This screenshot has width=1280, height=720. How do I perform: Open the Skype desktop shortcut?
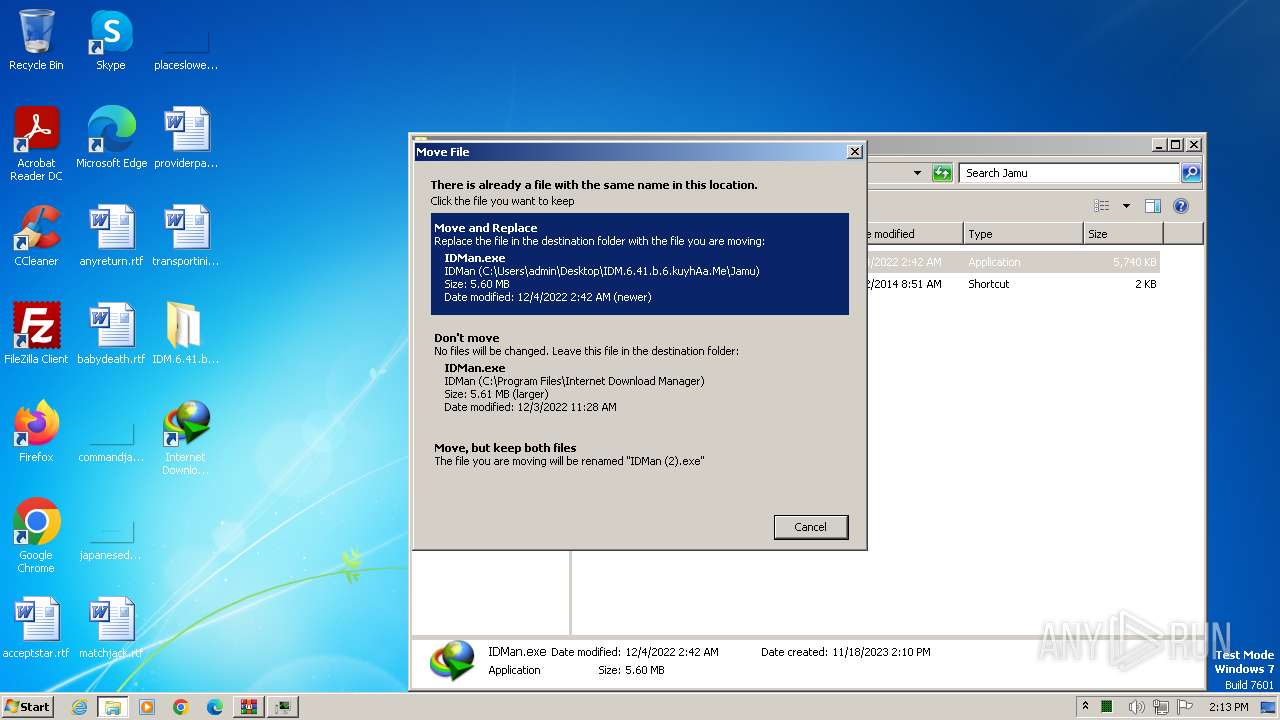[x=111, y=40]
